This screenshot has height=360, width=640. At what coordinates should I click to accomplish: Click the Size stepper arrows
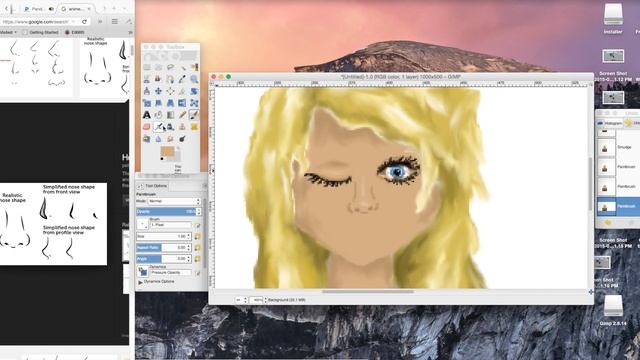coord(189,236)
